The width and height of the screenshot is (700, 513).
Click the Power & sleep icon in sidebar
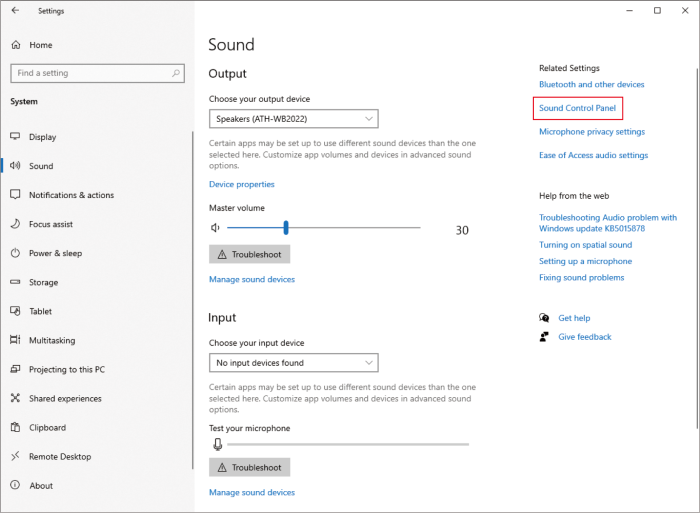pyautogui.click(x=16, y=253)
